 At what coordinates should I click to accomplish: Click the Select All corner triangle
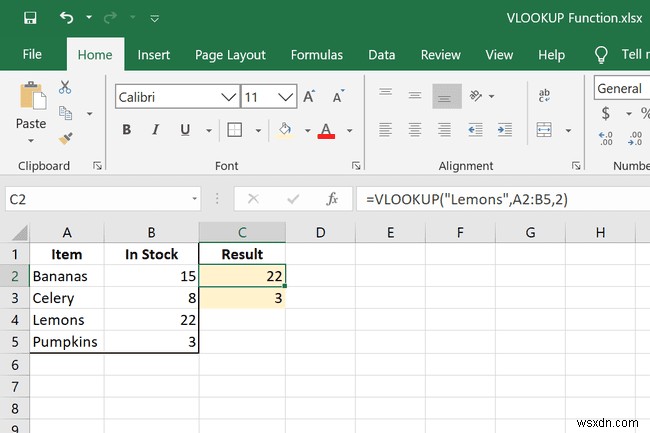pyautogui.click(x=20, y=232)
